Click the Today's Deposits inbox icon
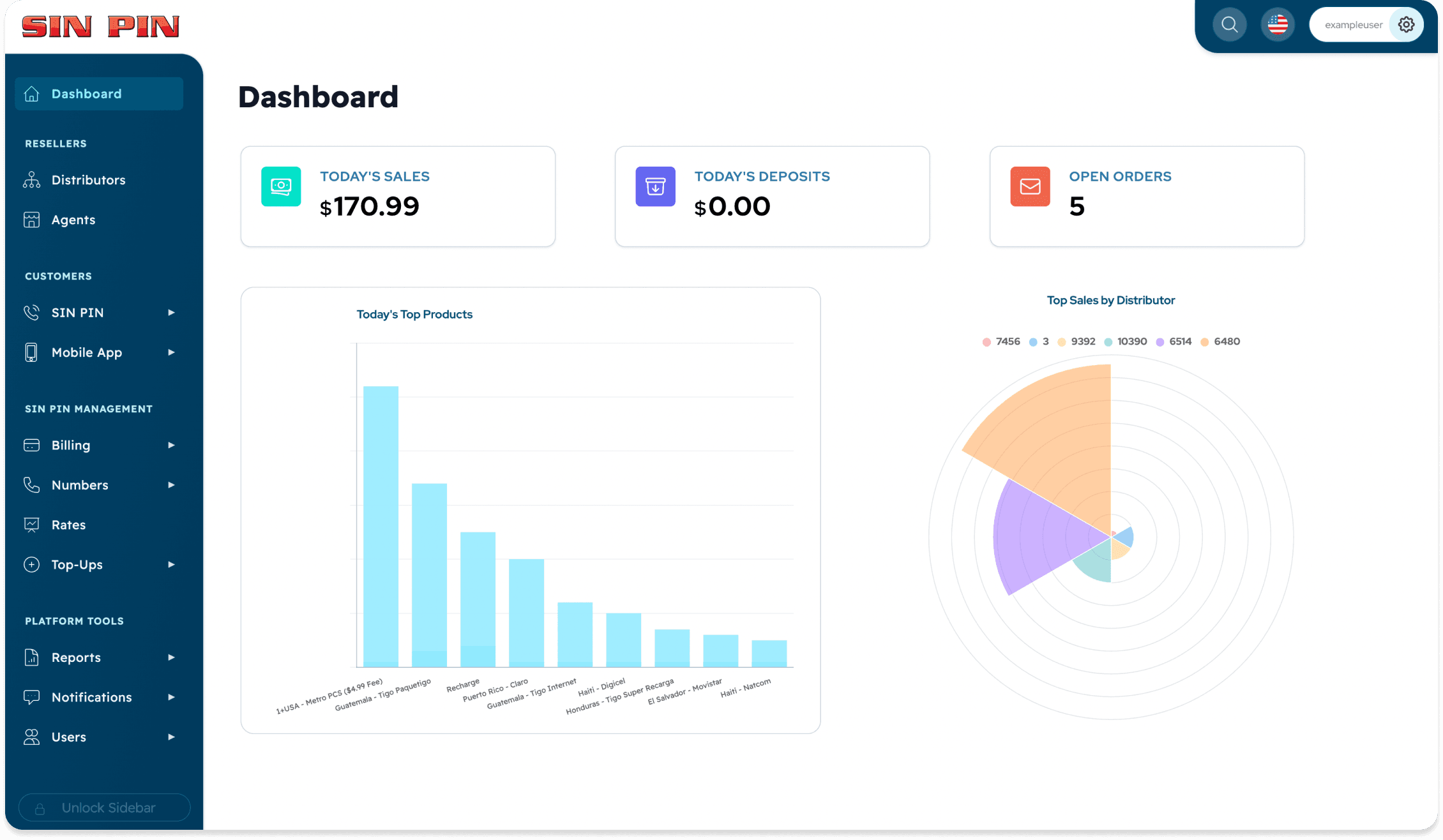This screenshot has width=1443, height=840. [x=655, y=186]
